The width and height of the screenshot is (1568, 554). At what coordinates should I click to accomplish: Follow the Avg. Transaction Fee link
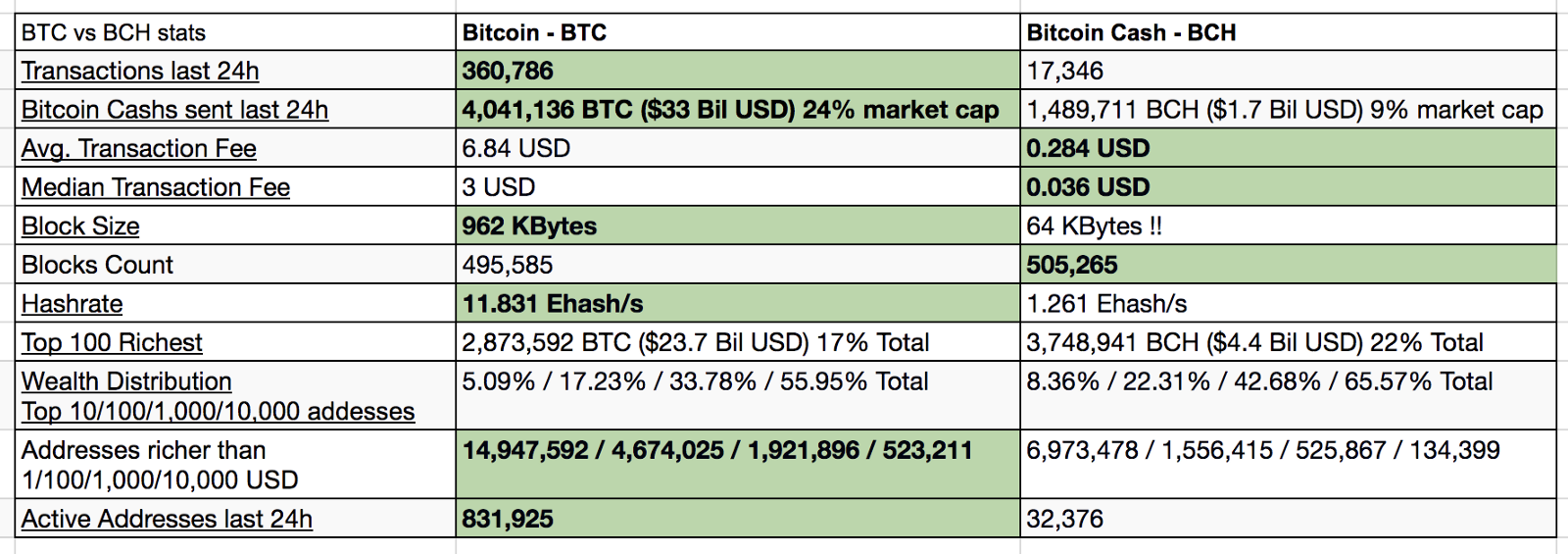click(x=139, y=149)
